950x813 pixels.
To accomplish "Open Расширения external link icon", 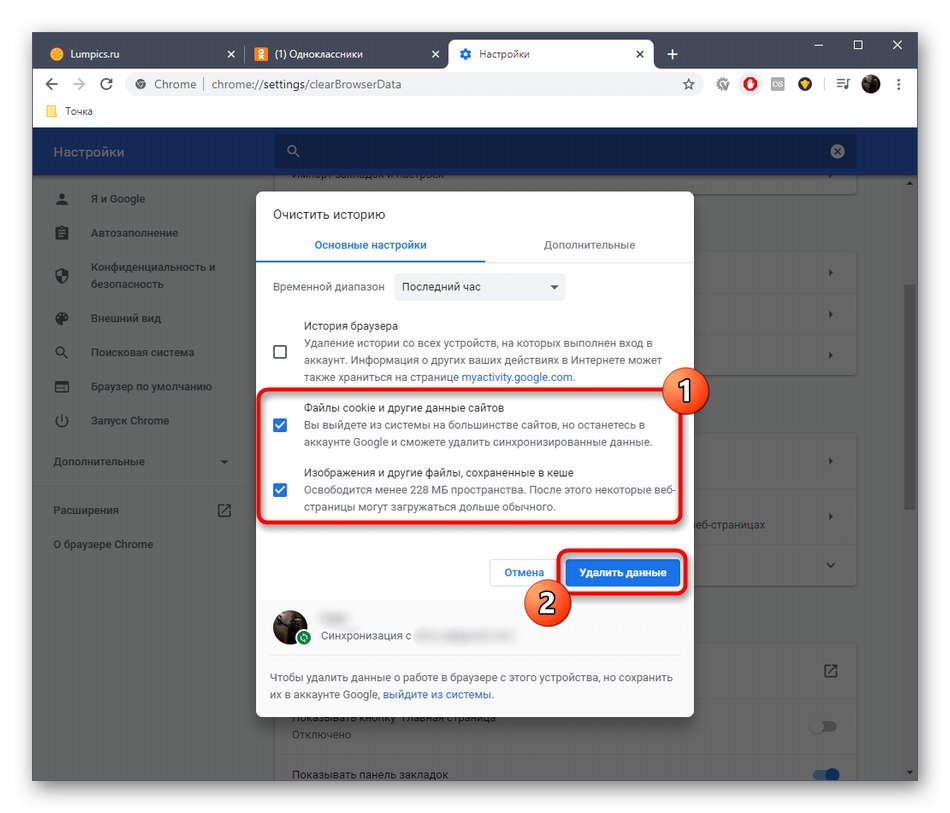I will coord(224,510).
